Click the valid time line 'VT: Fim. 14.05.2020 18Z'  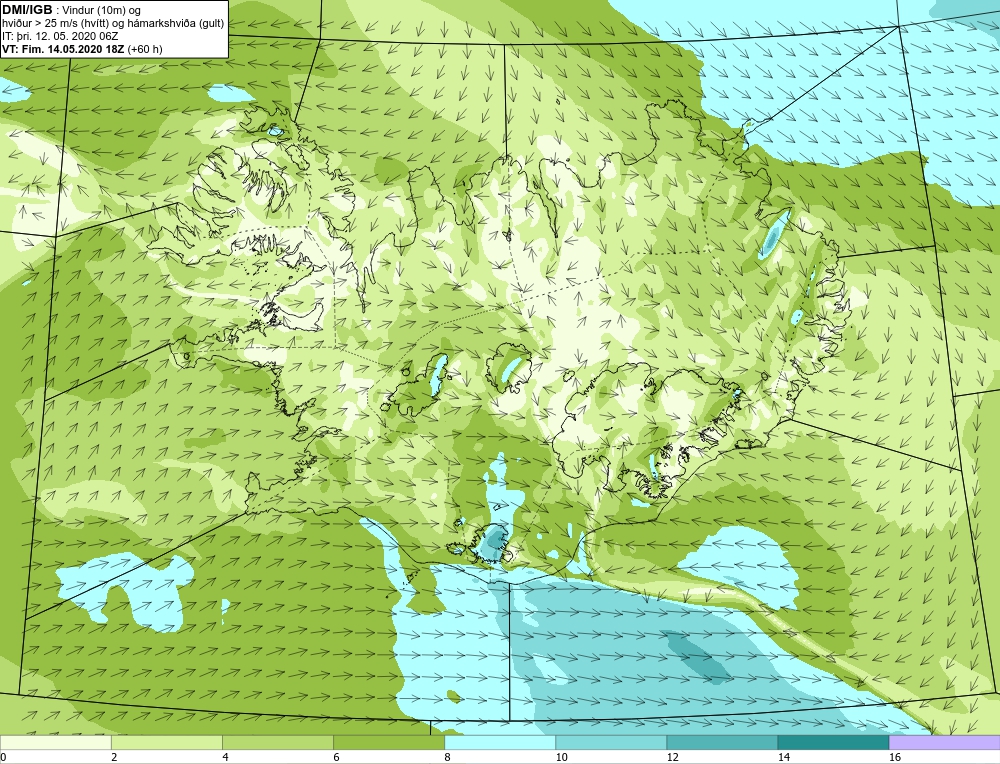point(64,49)
